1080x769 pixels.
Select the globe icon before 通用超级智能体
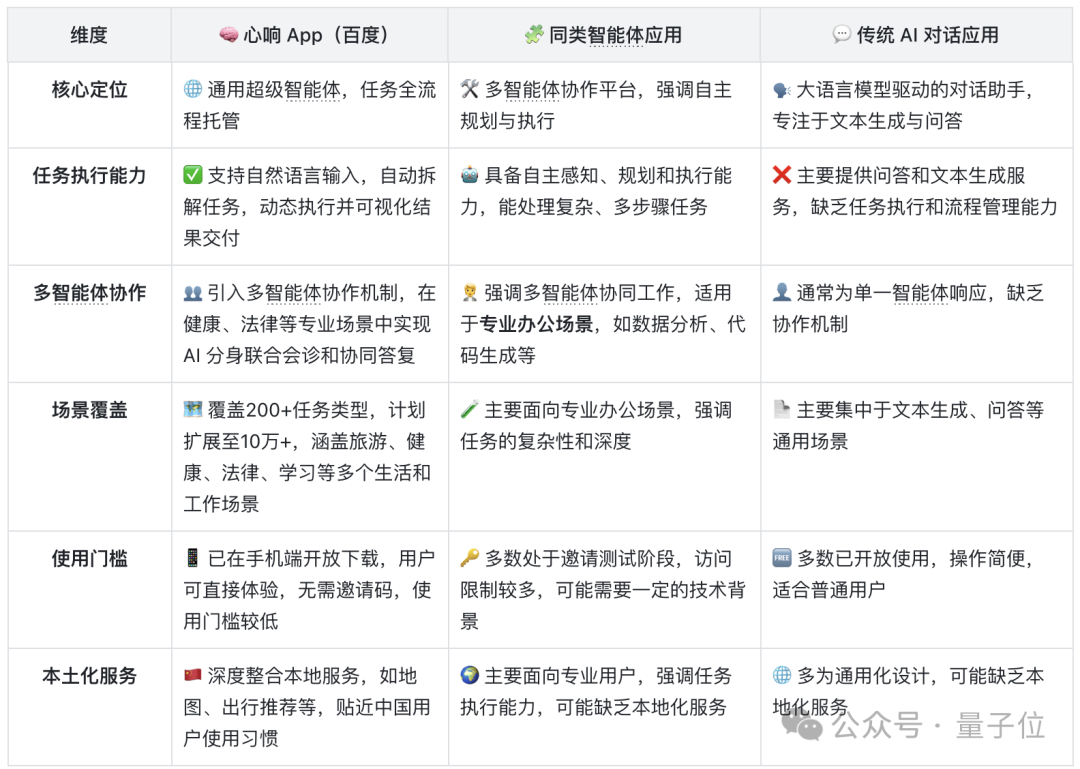(x=193, y=89)
